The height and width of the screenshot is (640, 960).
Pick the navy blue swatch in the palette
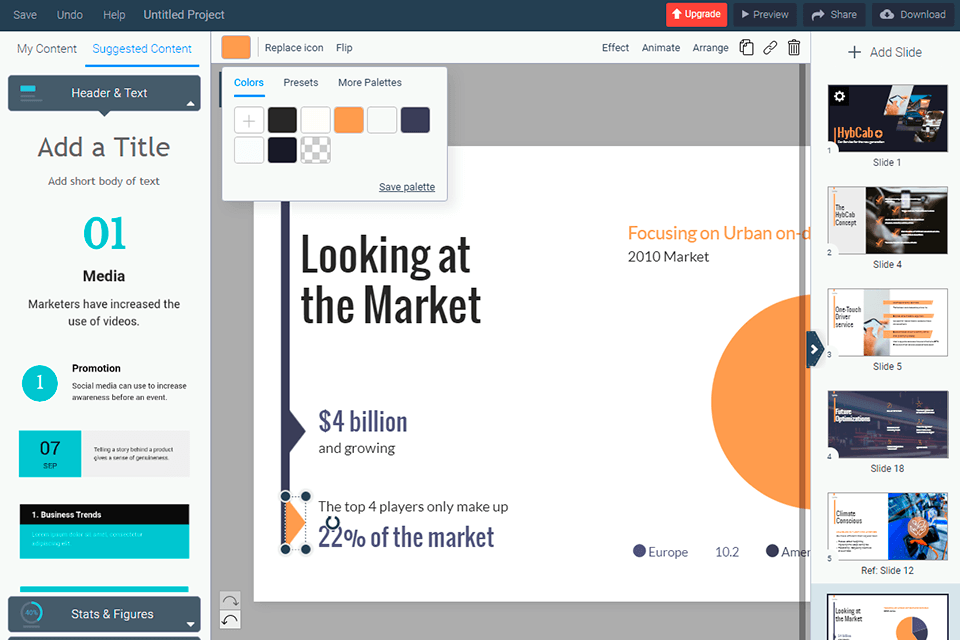click(x=415, y=120)
